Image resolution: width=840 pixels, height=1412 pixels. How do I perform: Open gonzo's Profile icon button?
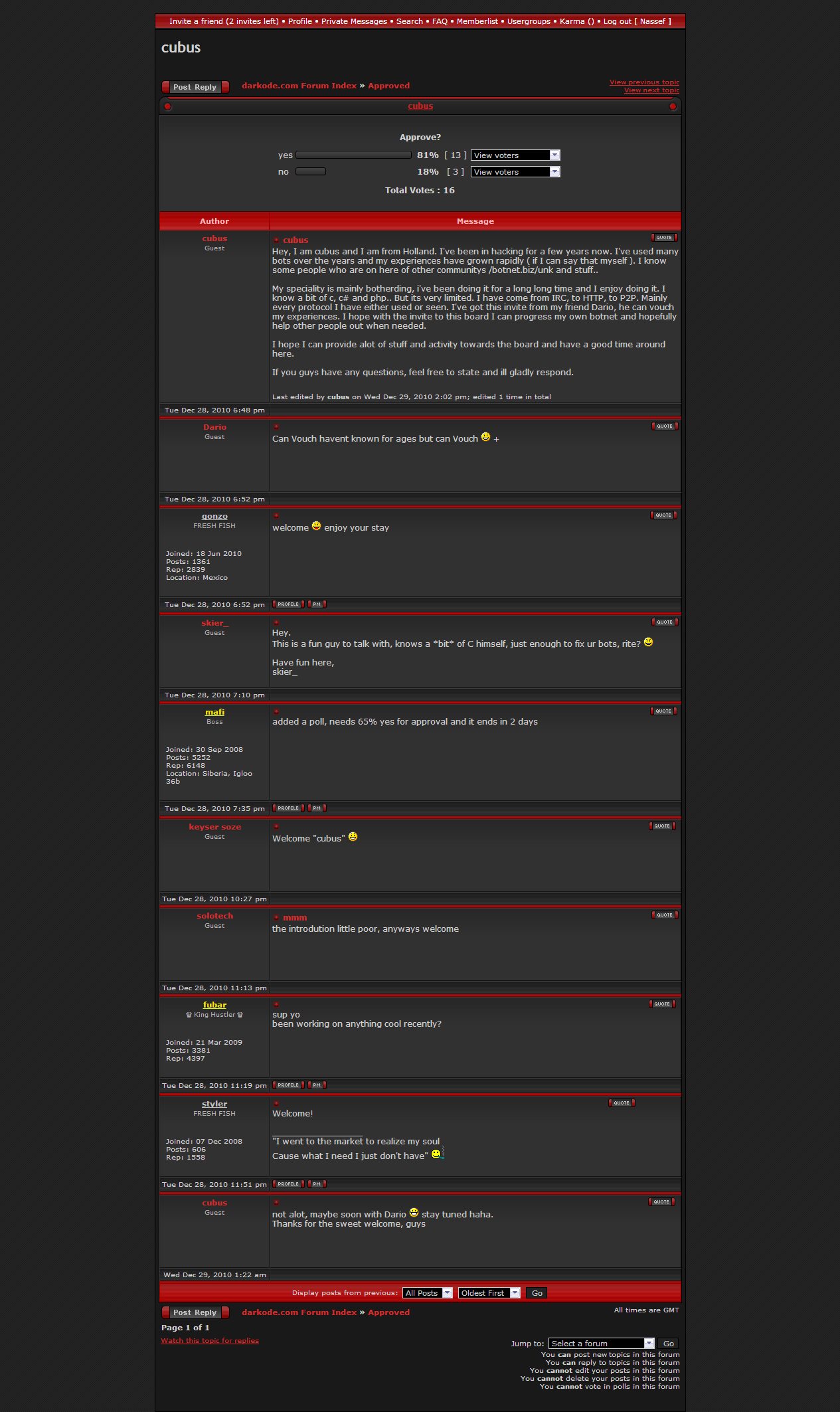(x=288, y=604)
